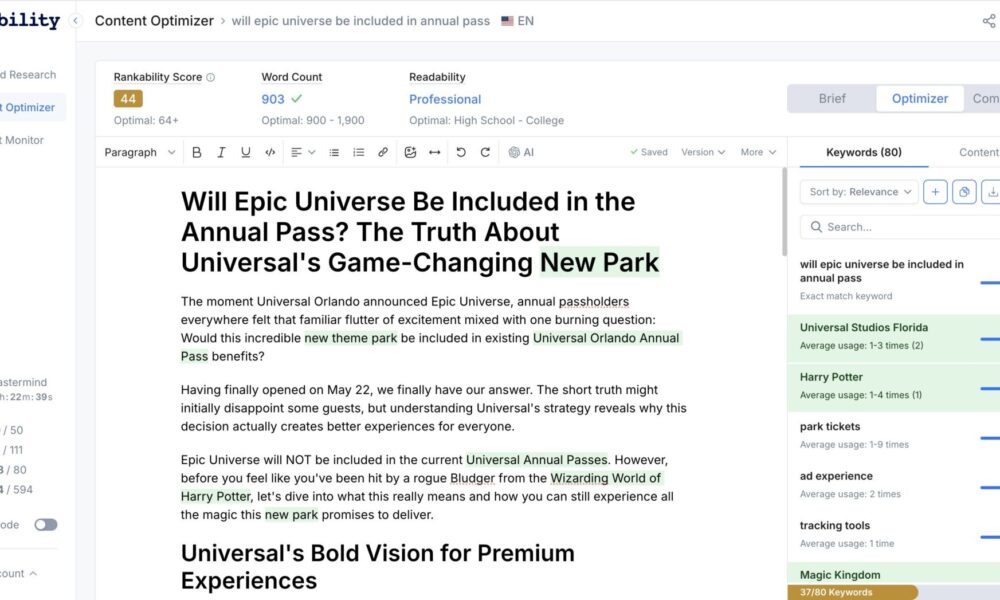Viewport: 1000px width, 600px height.
Task: Click the highlighted phrase 'new theme park'
Action: coord(351,338)
